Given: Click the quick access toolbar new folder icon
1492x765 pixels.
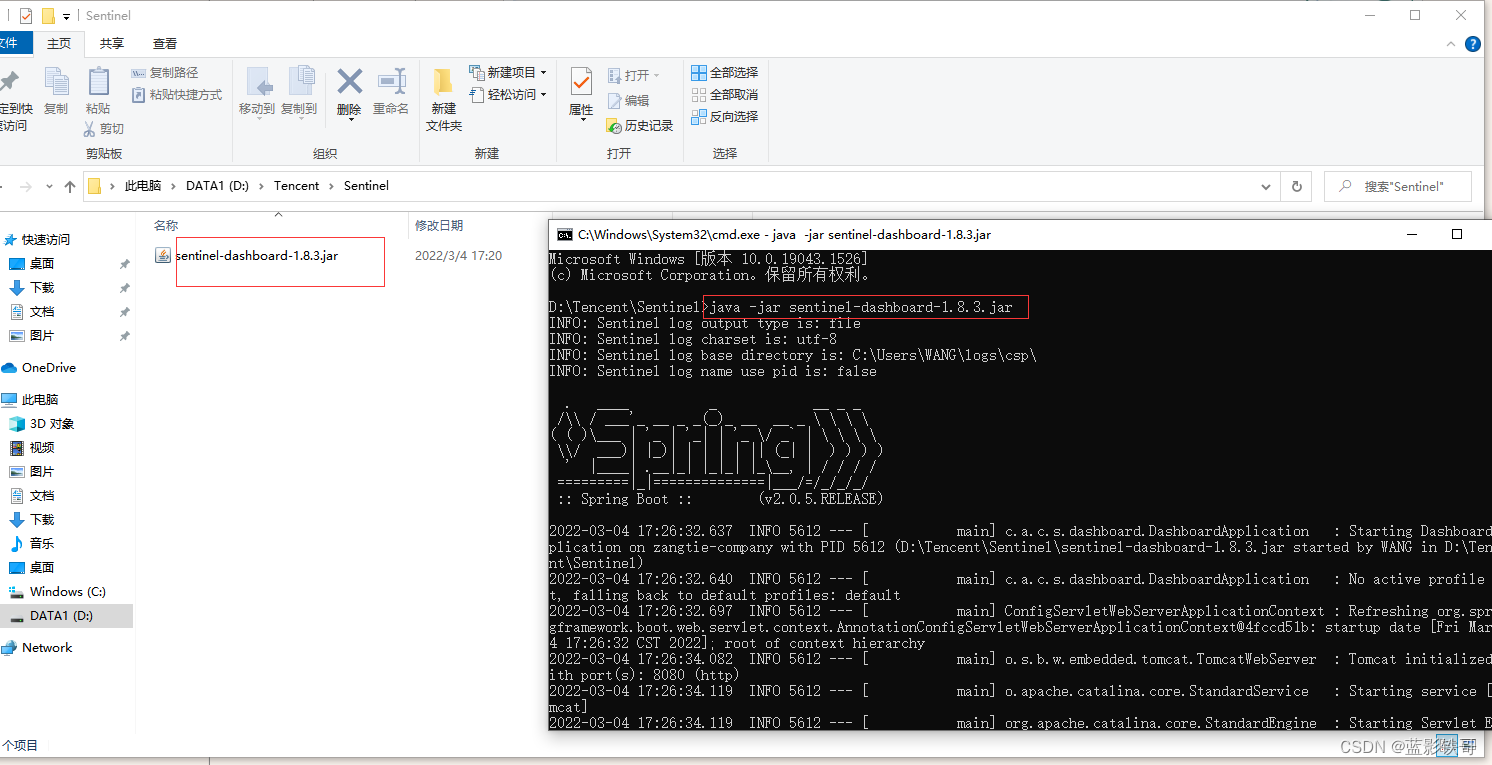Looking at the screenshot, I should (x=48, y=16).
